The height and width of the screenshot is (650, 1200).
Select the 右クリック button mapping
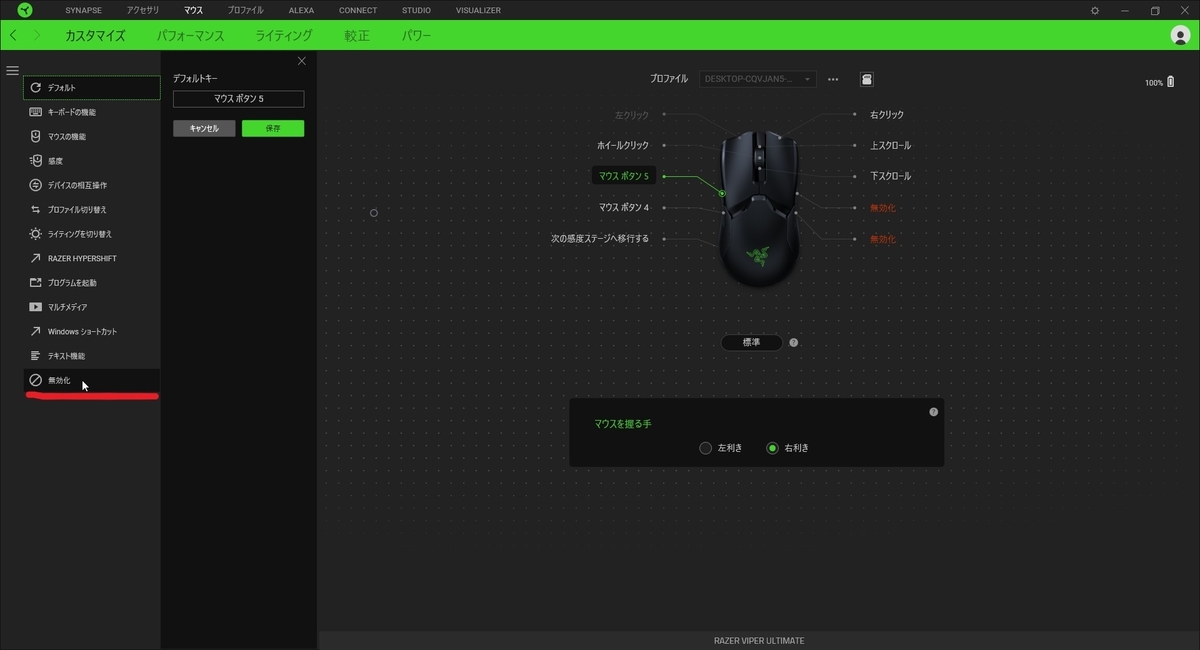coord(887,115)
